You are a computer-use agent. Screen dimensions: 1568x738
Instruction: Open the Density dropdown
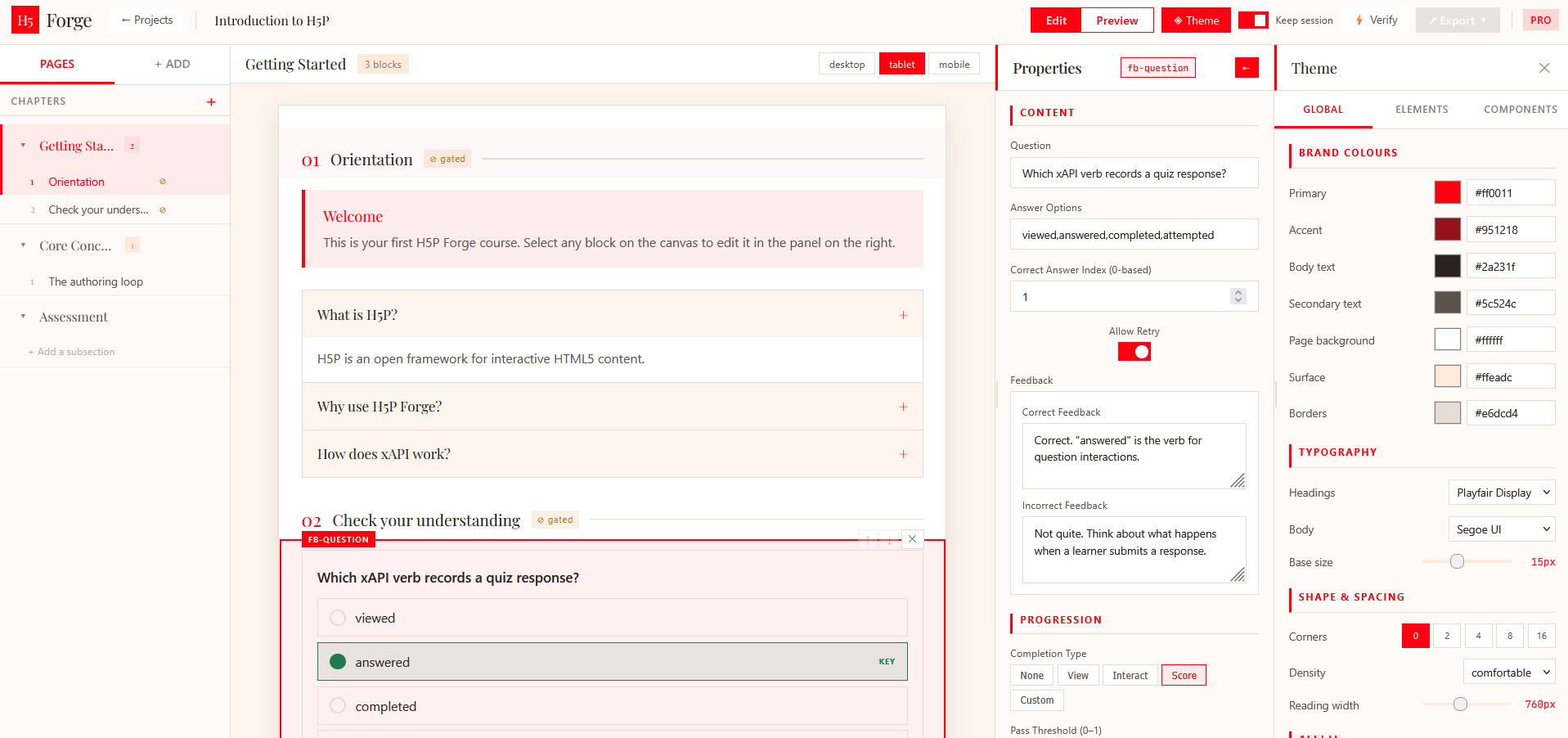pyautogui.click(x=1509, y=673)
